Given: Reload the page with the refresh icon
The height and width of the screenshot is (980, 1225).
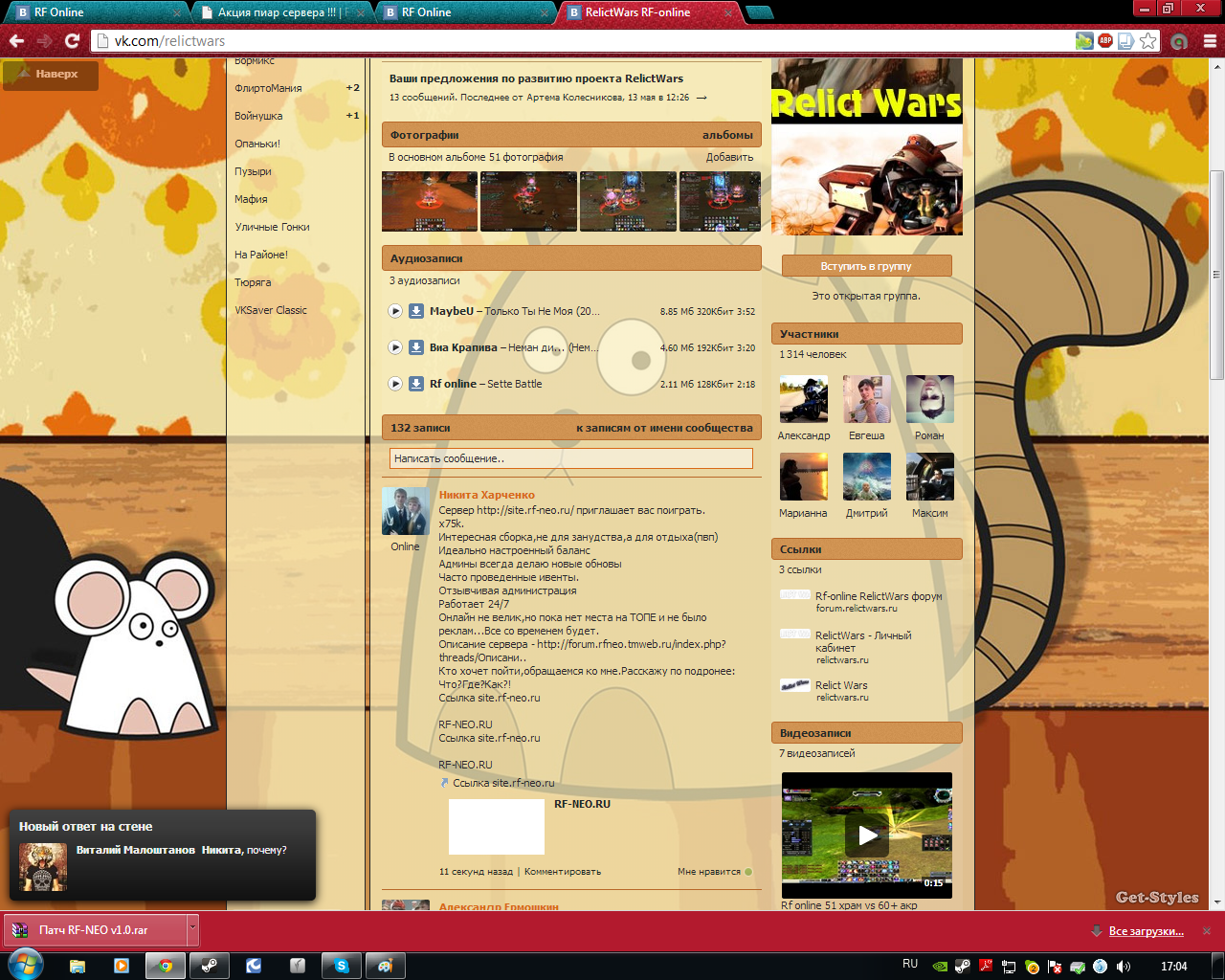Looking at the screenshot, I should [72, 40].
